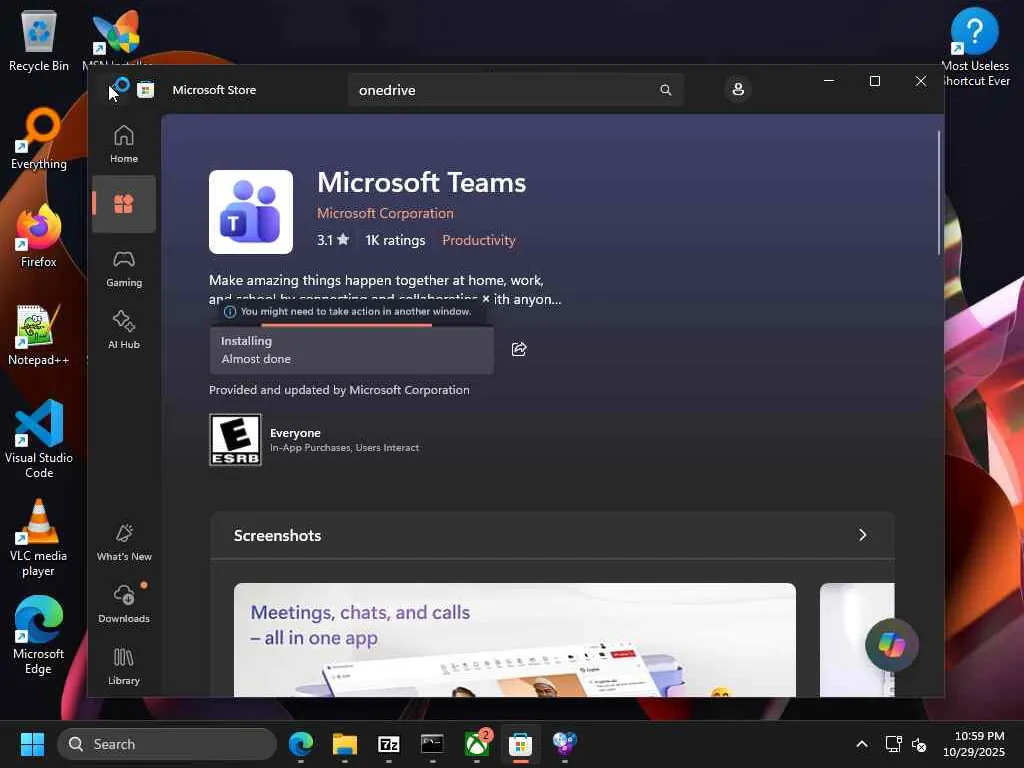Open Home in Microsoft Store sidebar
The image size is (1024, 768).
(x=123, y=144)
